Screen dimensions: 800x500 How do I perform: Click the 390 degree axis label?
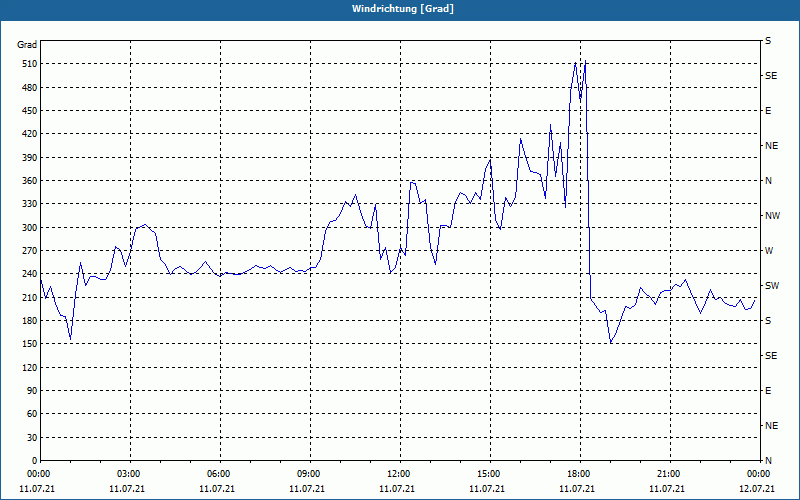pos(31,158)
